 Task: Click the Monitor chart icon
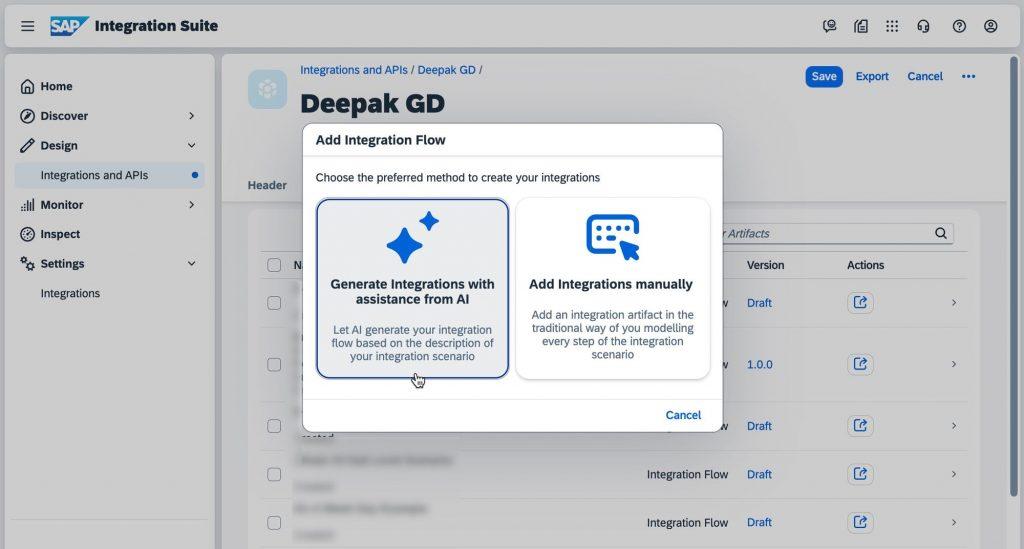27,205
